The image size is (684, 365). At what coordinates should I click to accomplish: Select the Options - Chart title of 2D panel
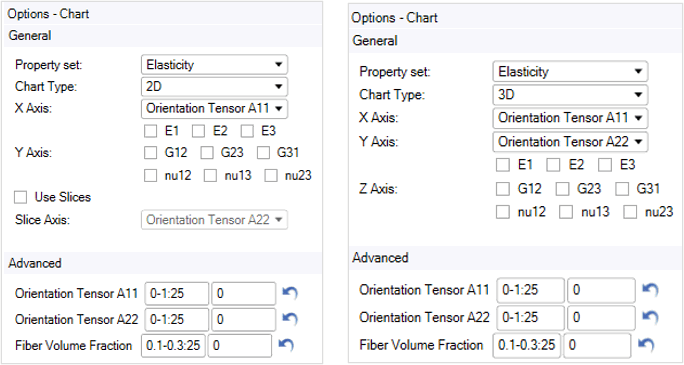(48, 14)
